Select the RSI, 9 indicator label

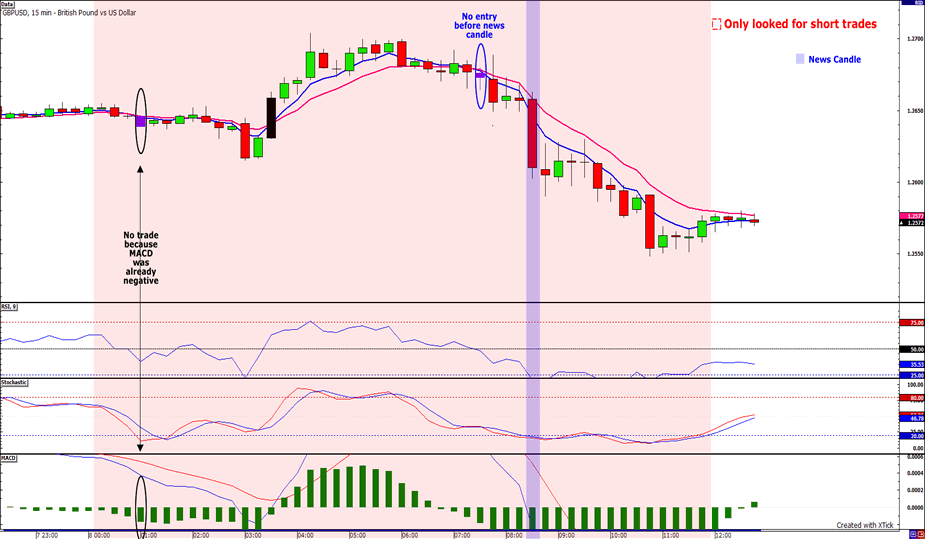[8, 307]
